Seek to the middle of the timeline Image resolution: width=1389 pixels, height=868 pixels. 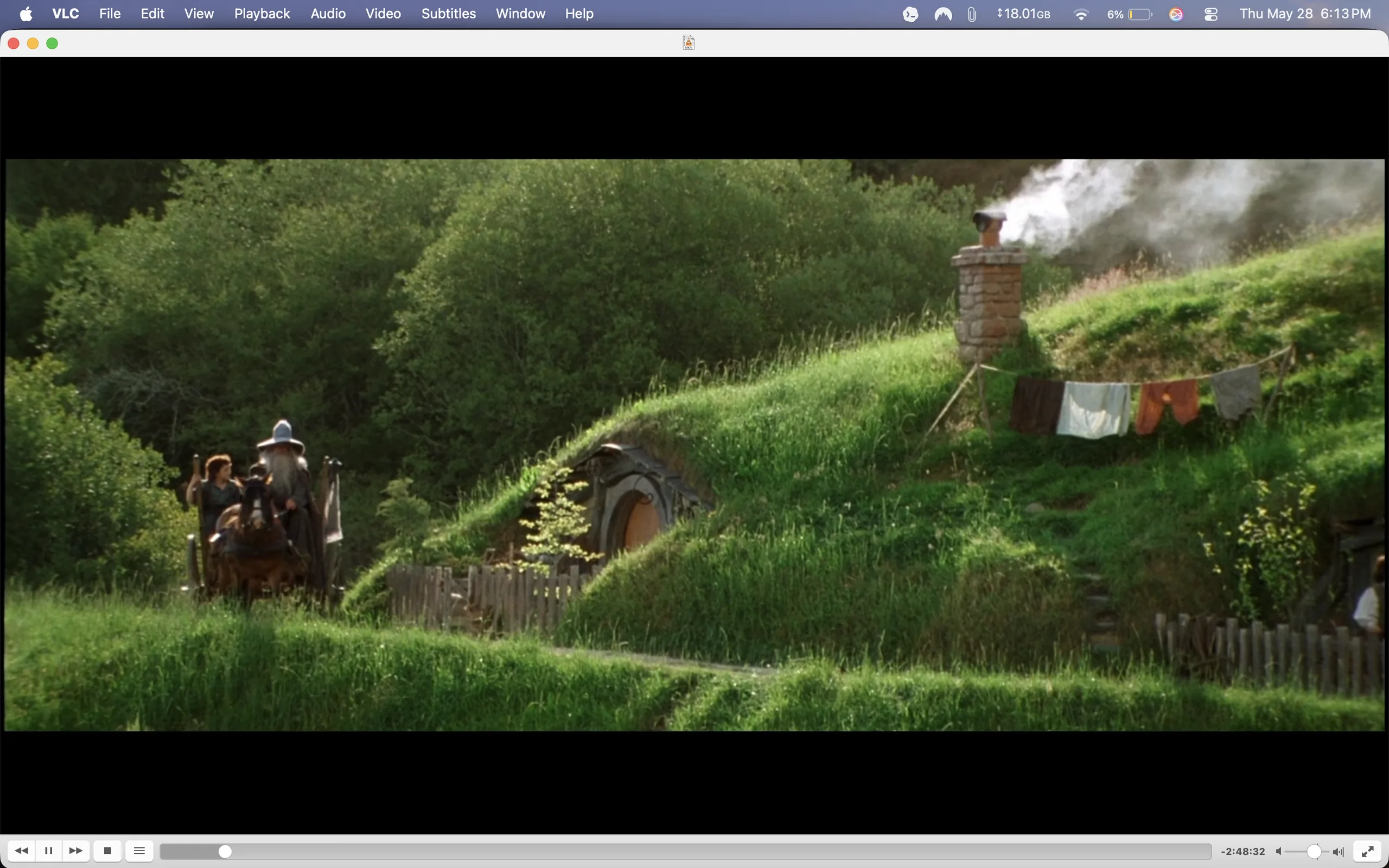click(686, 851)
